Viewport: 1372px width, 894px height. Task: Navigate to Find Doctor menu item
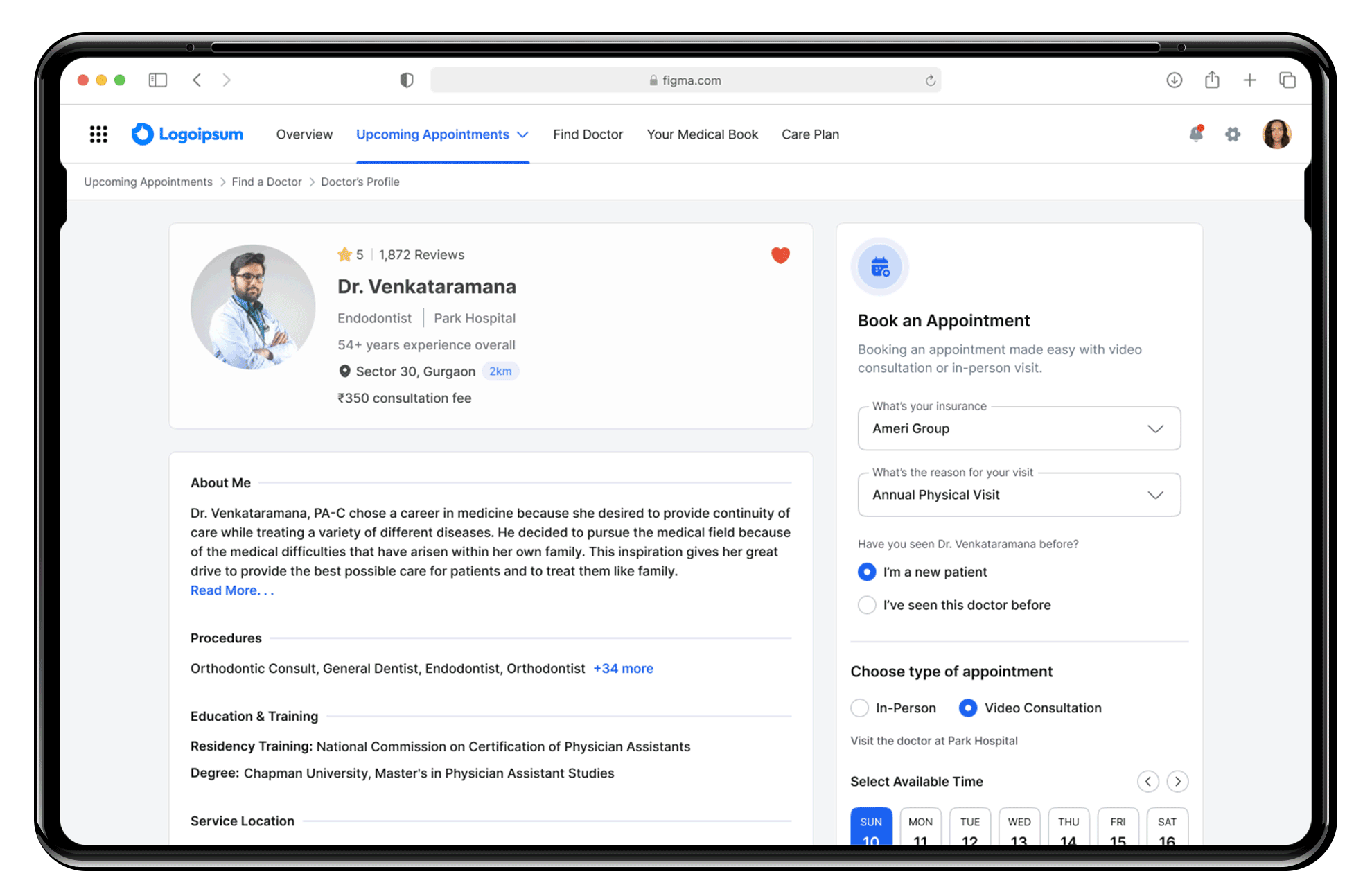589,135
